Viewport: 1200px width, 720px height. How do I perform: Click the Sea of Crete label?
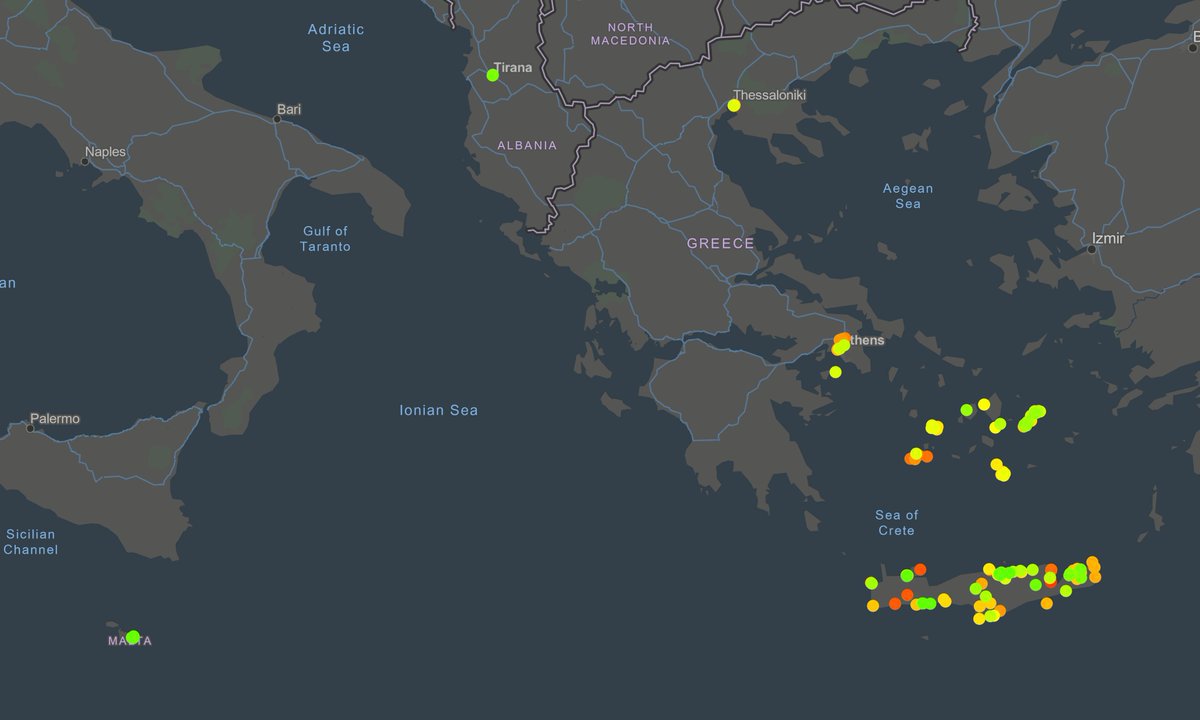896,523
